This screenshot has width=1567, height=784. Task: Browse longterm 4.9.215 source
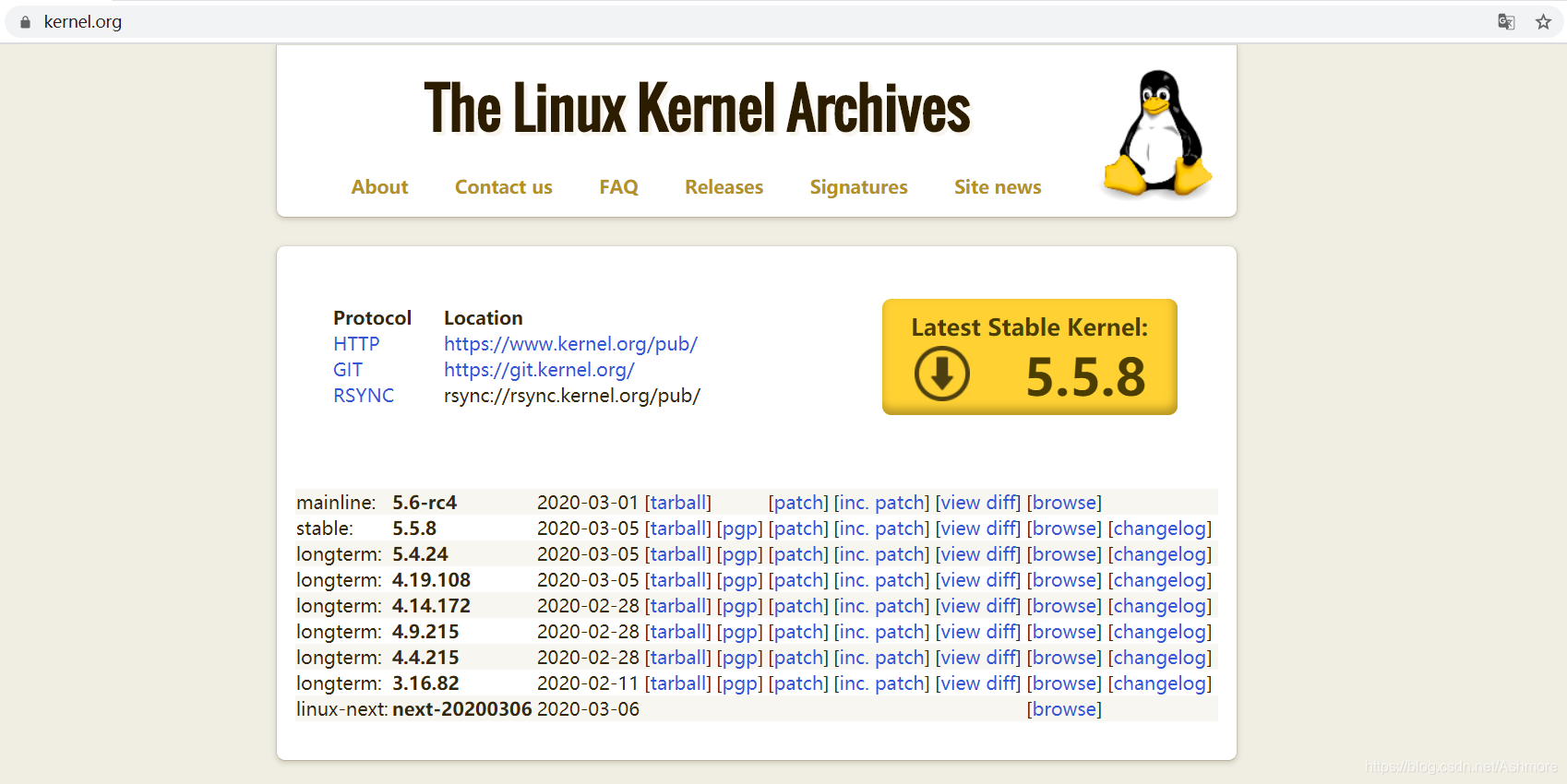coord(1064,632)
